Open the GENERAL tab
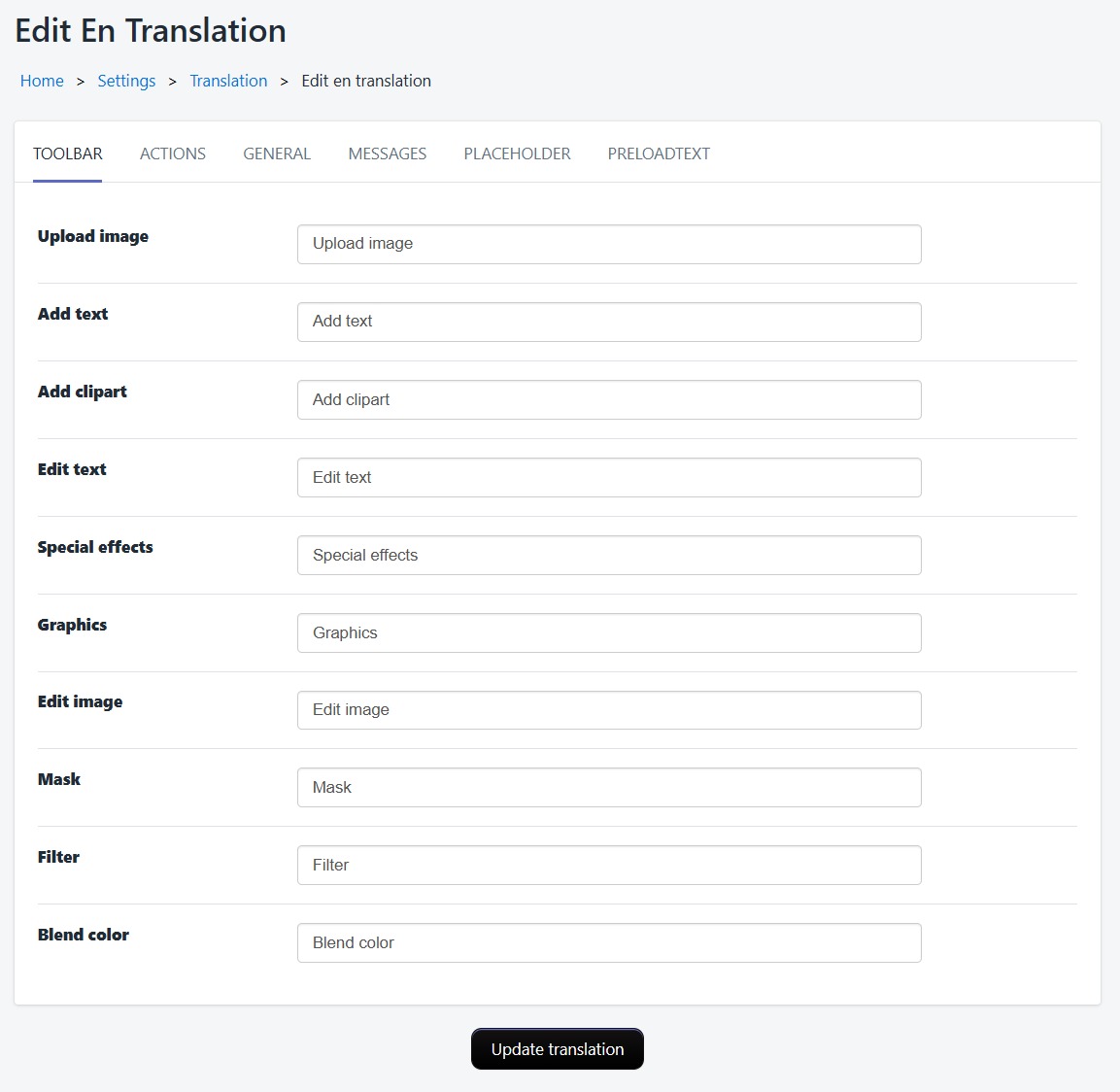 click(276, 153)
